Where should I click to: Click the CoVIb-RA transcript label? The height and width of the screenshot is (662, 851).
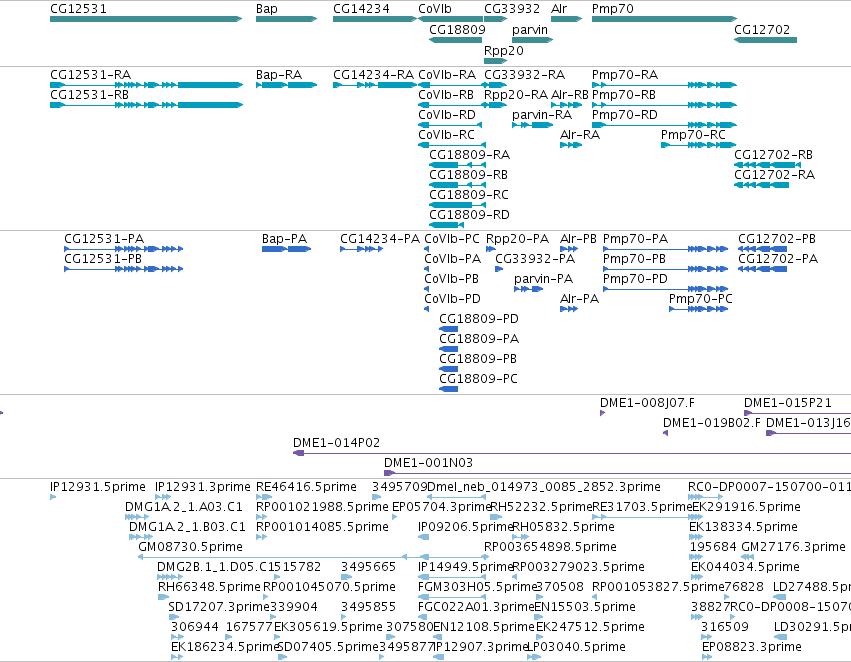pyautogui.click(x=447, y=74)
